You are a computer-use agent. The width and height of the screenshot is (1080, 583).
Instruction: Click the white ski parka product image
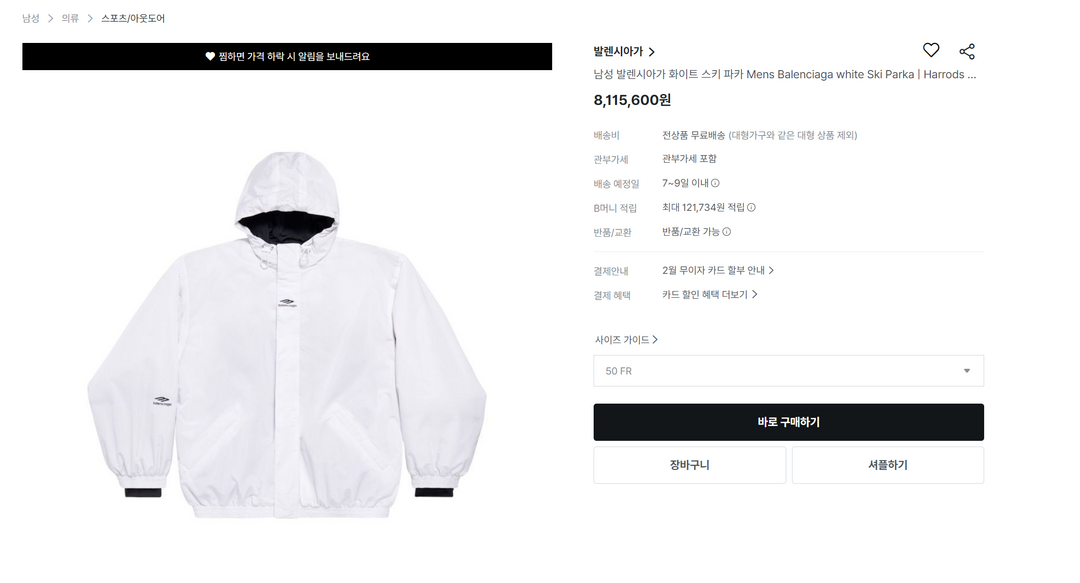287,335
